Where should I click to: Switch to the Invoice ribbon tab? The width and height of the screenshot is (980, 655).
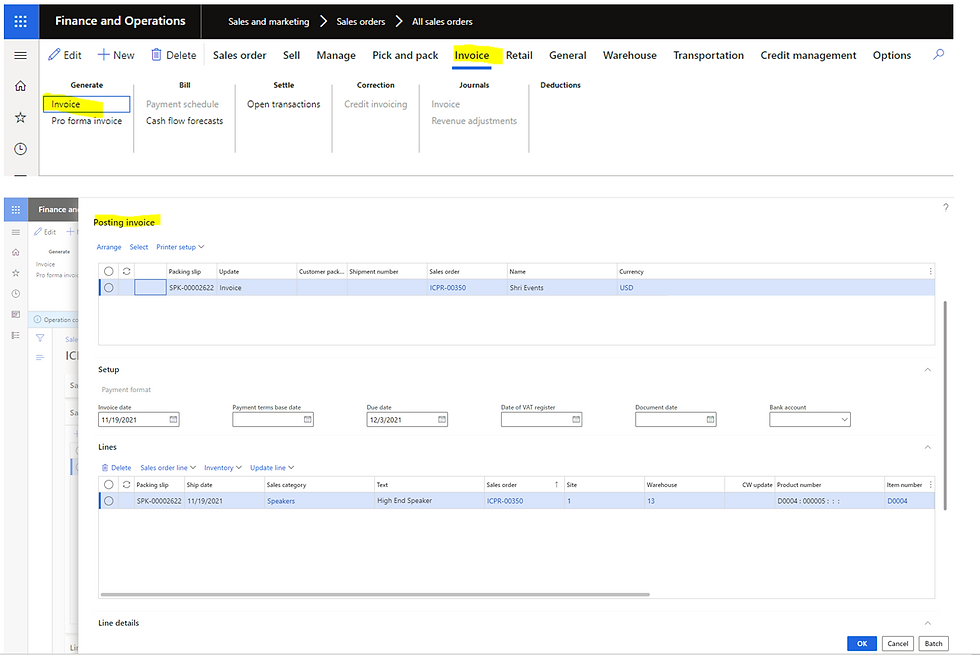(471, 55)
